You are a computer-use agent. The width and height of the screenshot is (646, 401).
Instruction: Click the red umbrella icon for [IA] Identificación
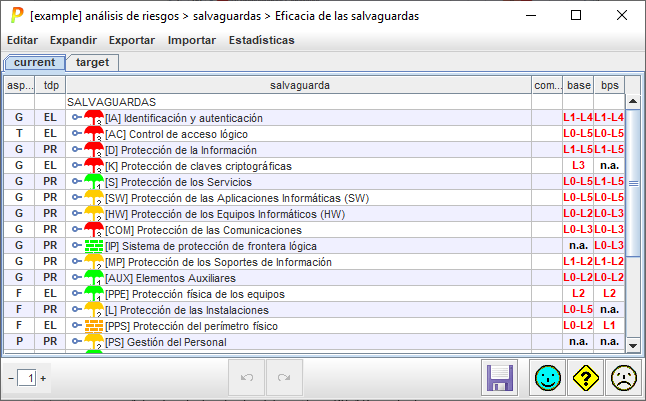coord(93,118)
